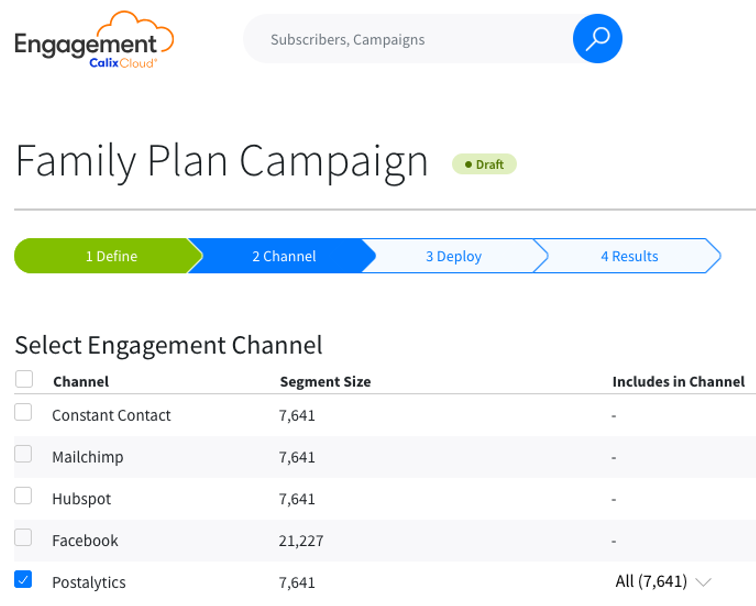Open the 3 Deploy step
Viewport: 756px width, 606px height.
(x=454, y=256)
